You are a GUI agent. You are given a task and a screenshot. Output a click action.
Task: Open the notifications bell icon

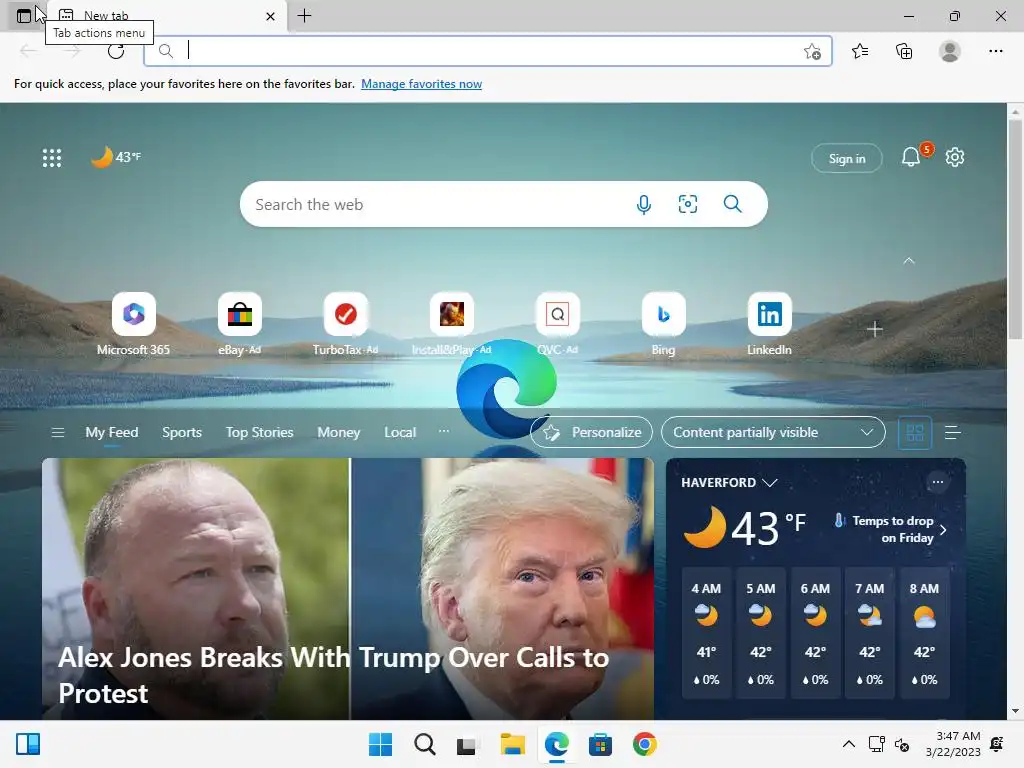point(911,157)
